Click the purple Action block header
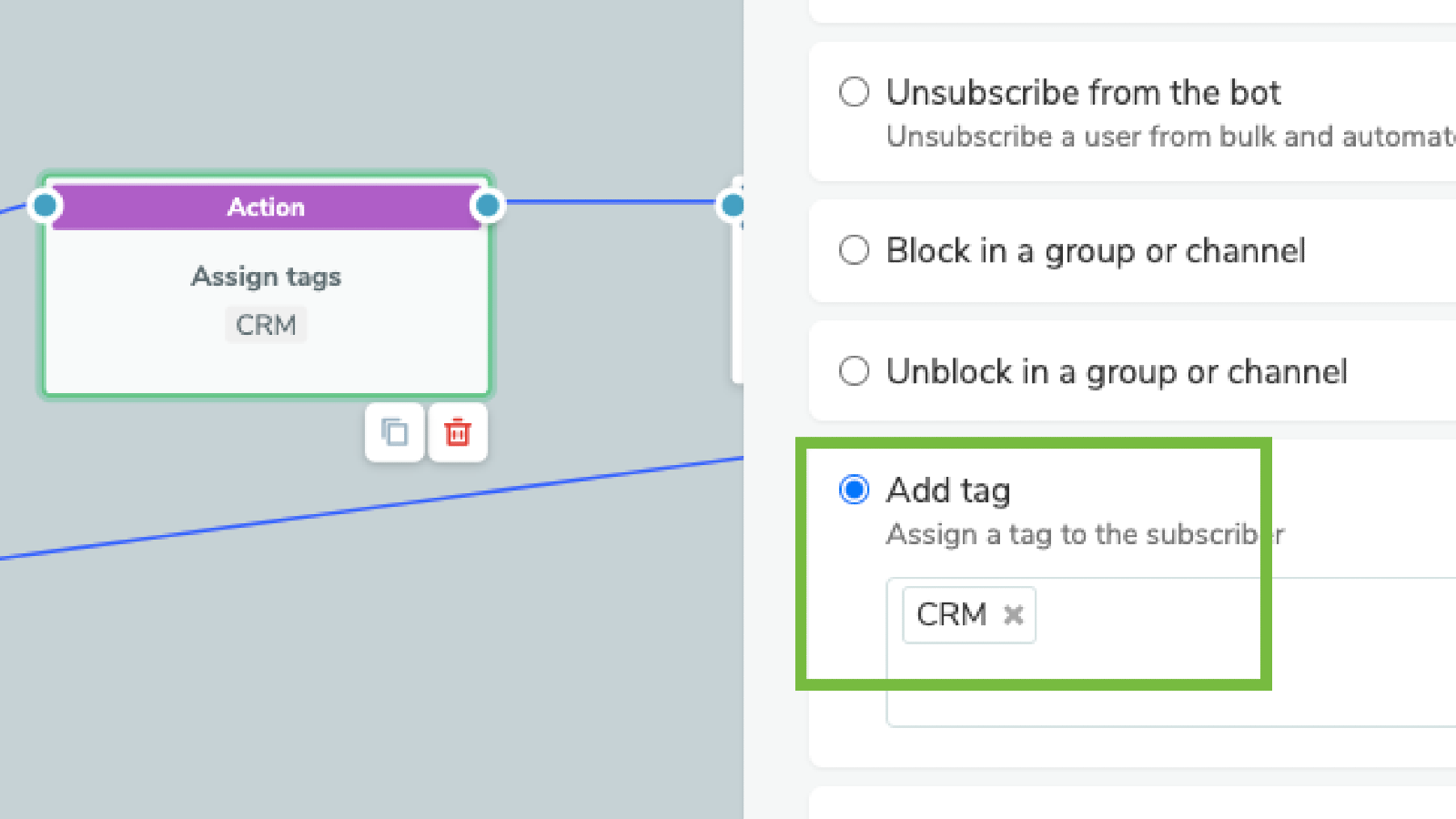Screen dimensions: 1456x819 click(266, 207)
